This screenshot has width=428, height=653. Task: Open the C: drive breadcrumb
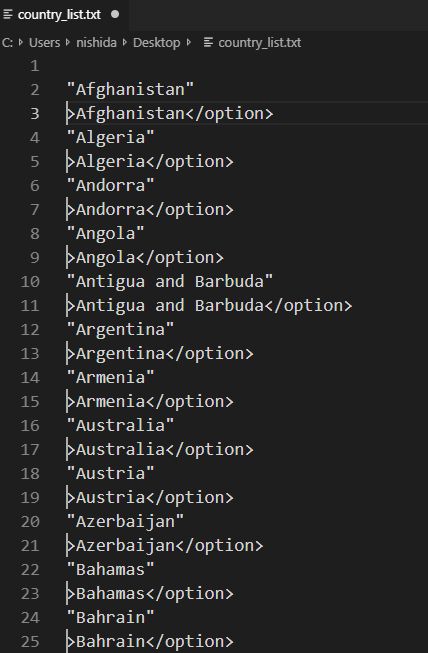click(x=7, y=42)
